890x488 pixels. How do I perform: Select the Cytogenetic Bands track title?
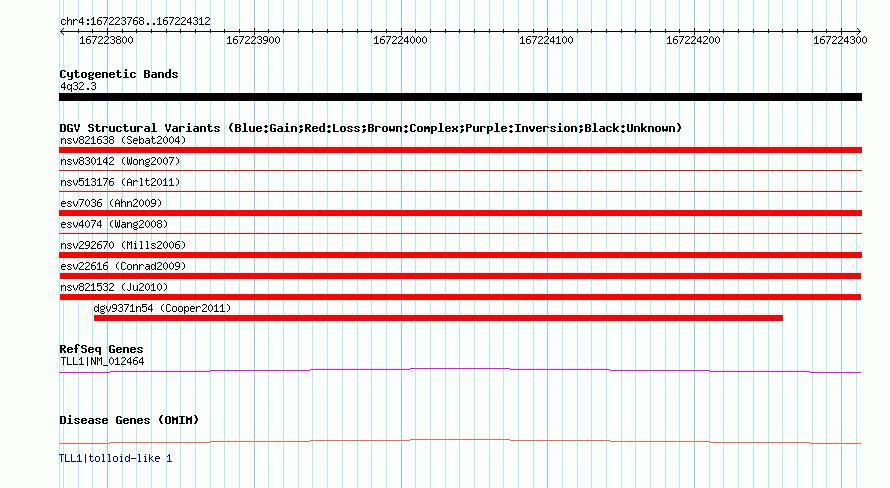[119, 74]
